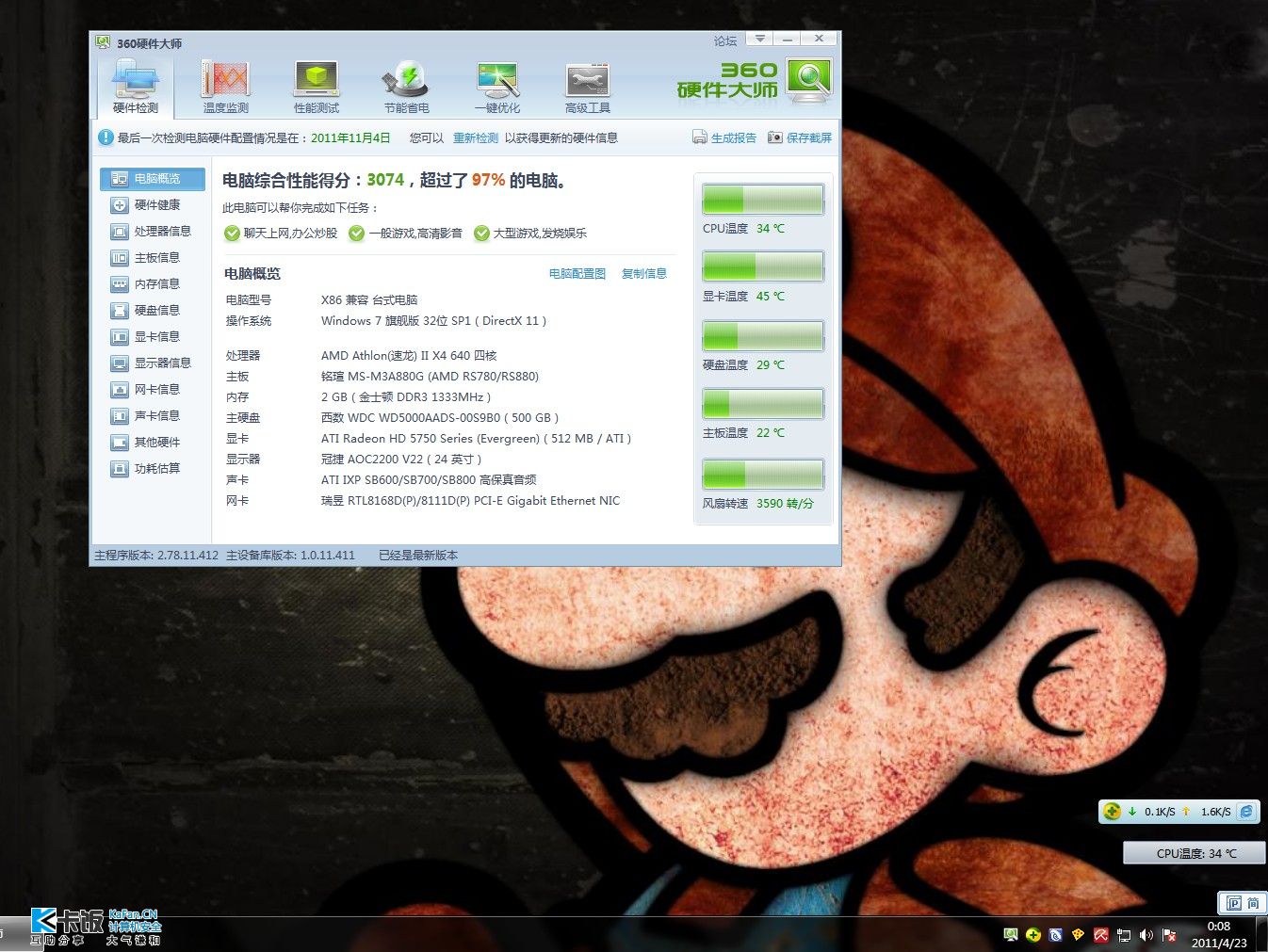Click the monitor value AOC2200 V22
This screenshot has height=952, width=1268.
401,459
